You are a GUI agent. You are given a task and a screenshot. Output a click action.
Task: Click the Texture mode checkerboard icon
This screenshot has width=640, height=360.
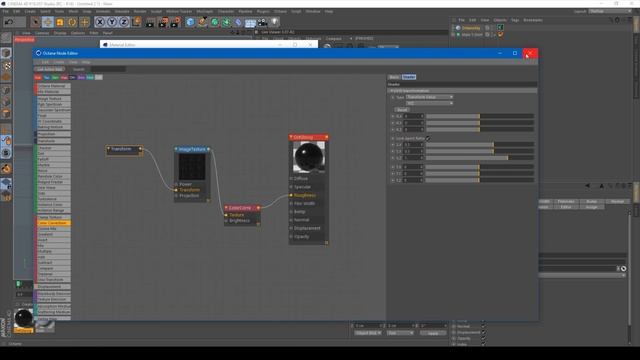pyautogui.click(x=6, y=65)
